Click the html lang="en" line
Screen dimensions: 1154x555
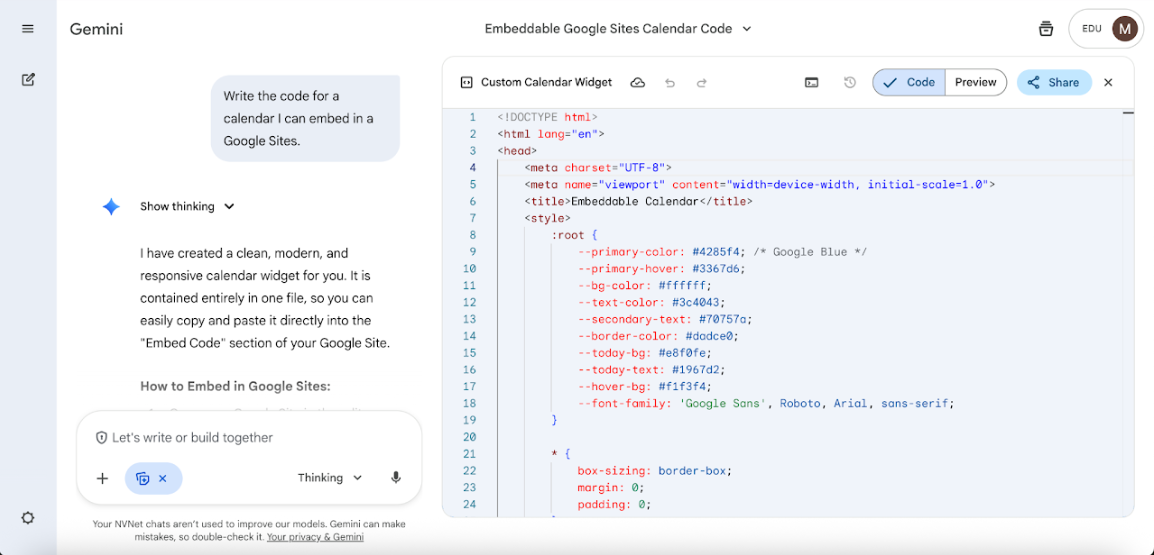[x=551, y=134]
